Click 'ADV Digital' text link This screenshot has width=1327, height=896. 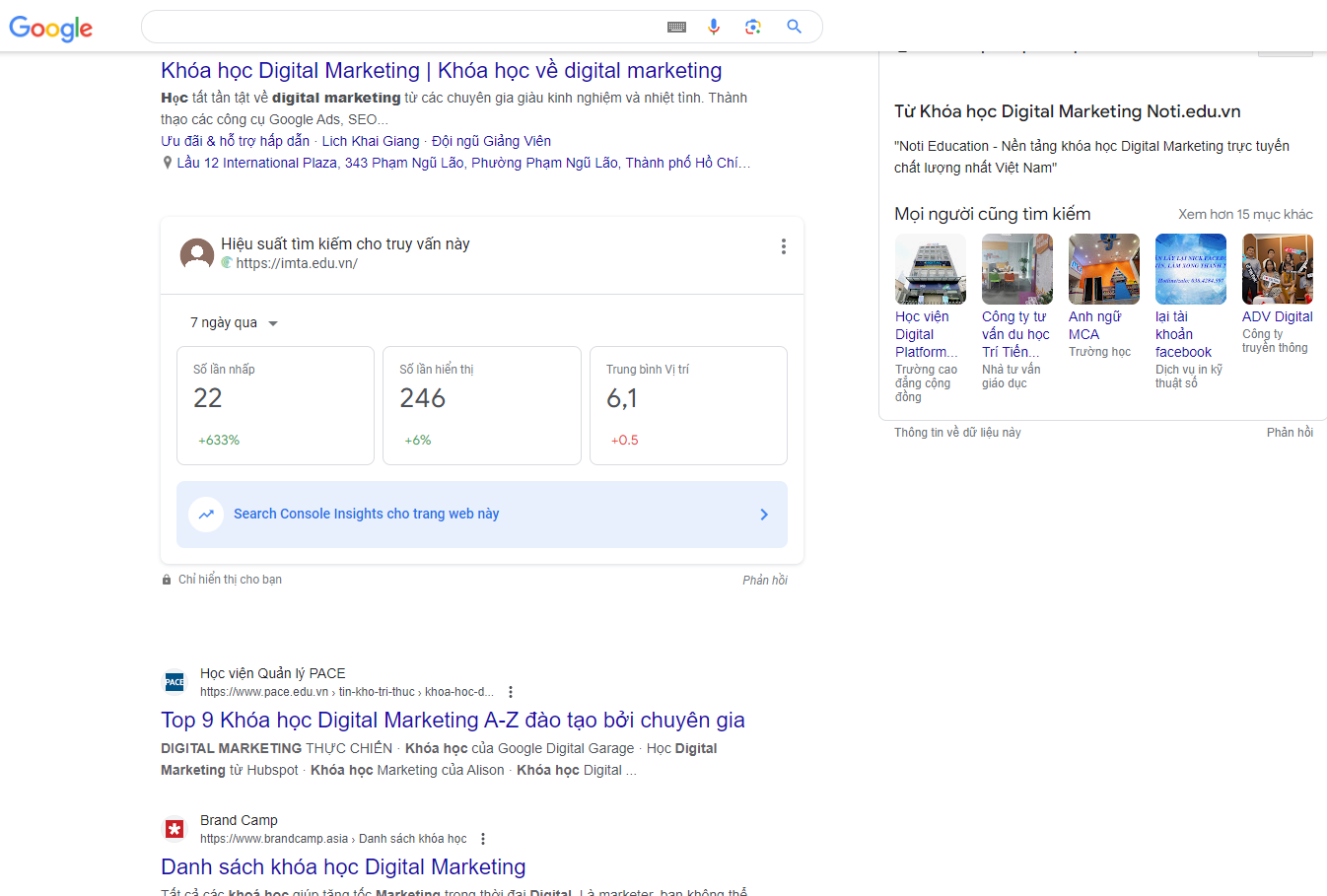pyautogui.click(x=1278, y=316)
